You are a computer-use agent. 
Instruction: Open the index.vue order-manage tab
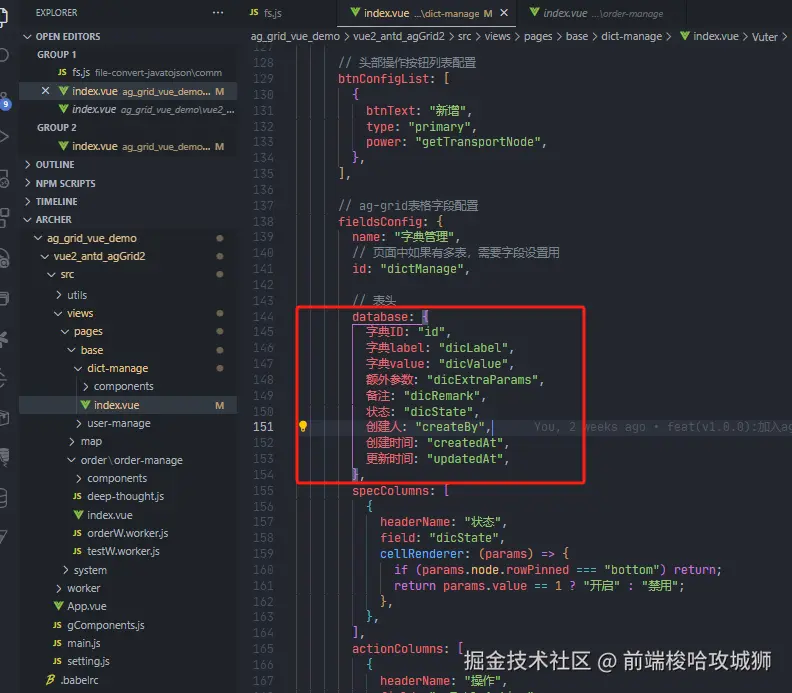pos(603,13)
